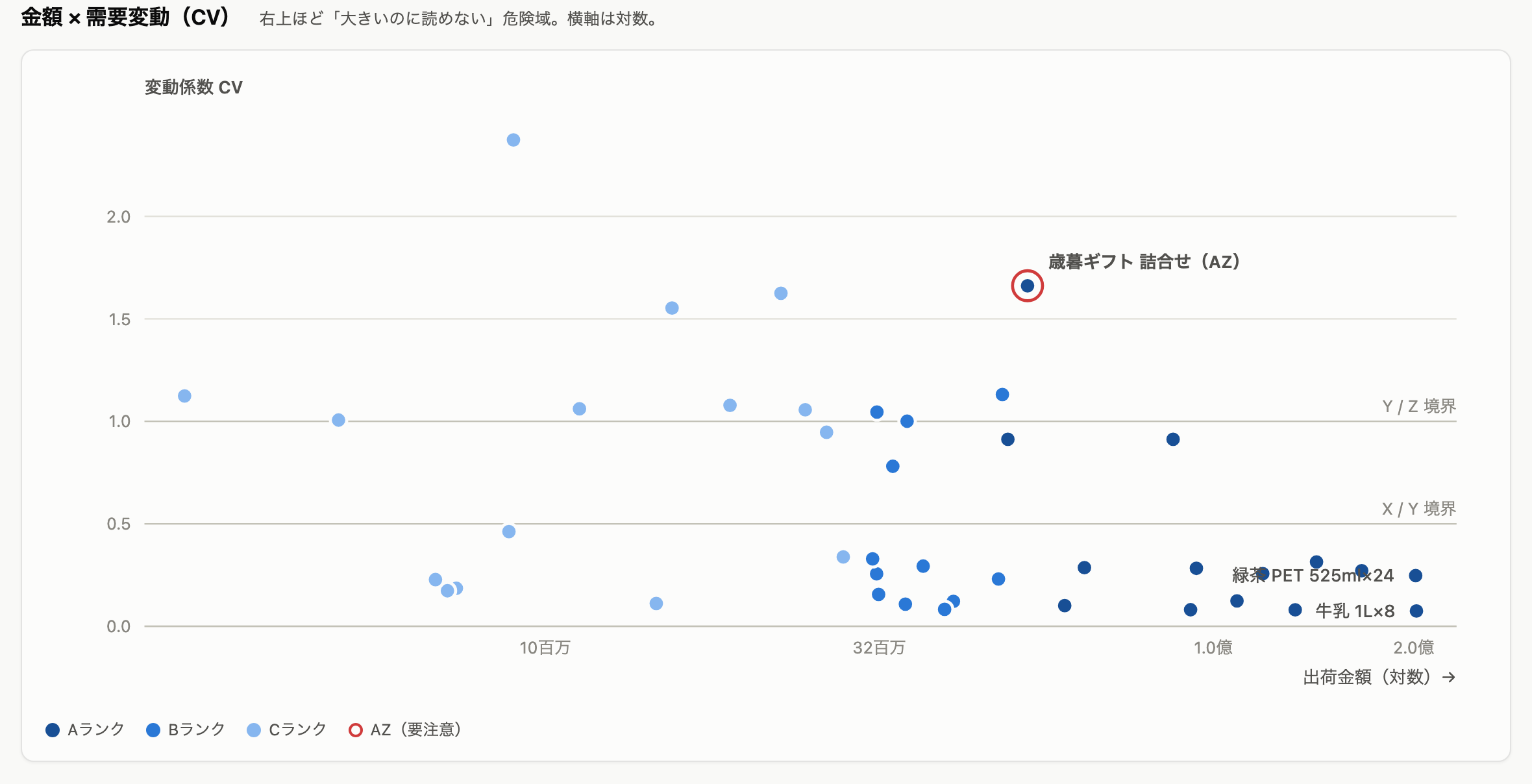Image resolution: width=1532 pixels, height=784 pixels.
Task: Click the 牛乳 1L×8 label
Action: 1355,611
